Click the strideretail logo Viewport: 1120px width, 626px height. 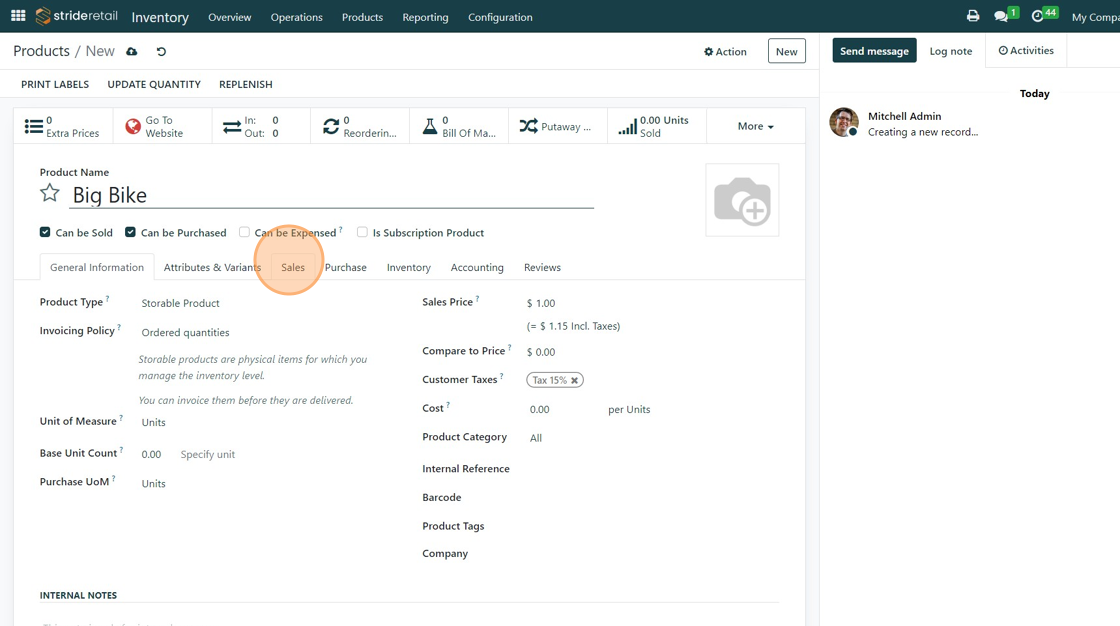coord(77,16)
